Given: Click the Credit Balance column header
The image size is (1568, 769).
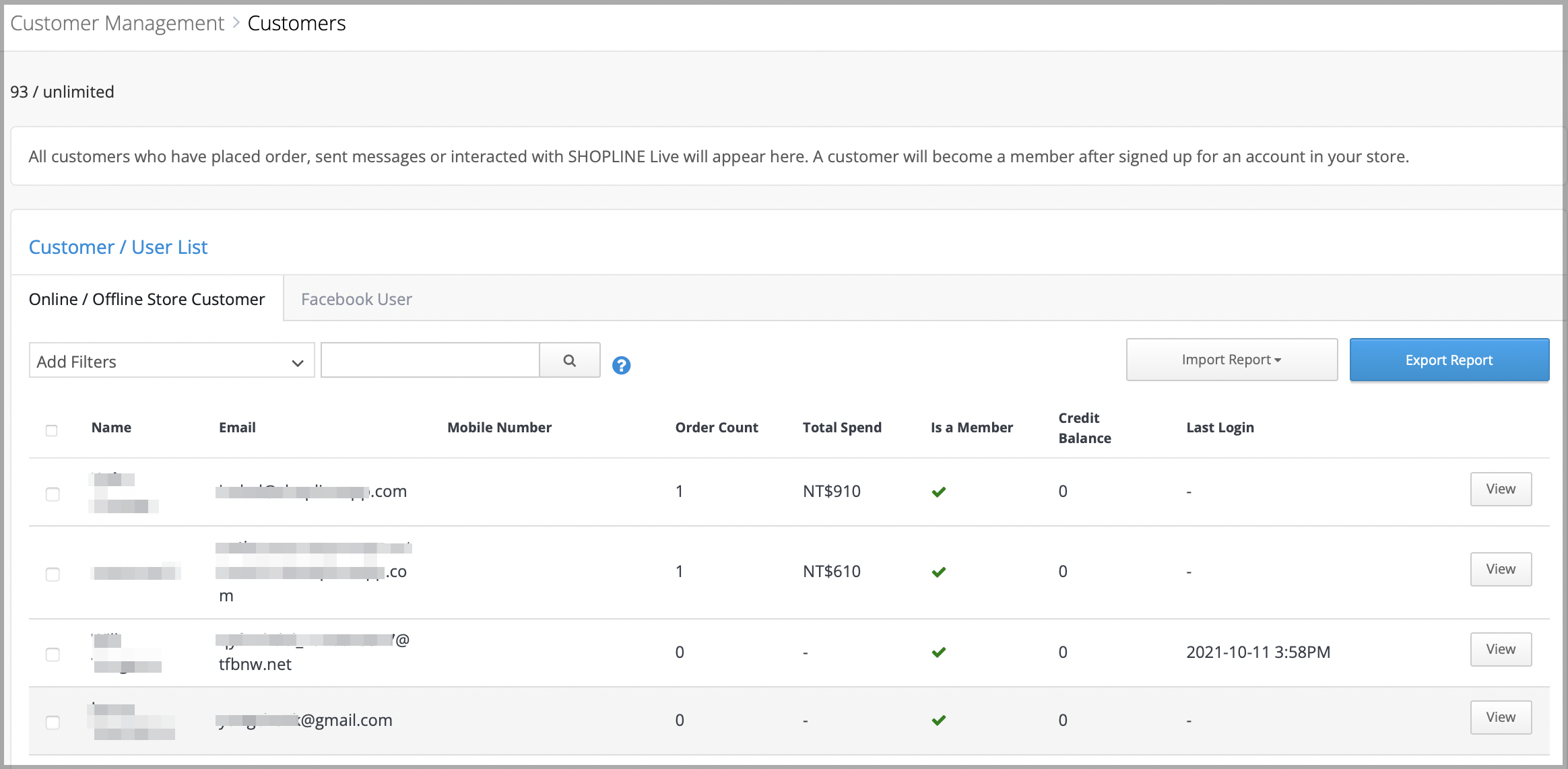Looking at the screenshot, I should click(1084, 428).
